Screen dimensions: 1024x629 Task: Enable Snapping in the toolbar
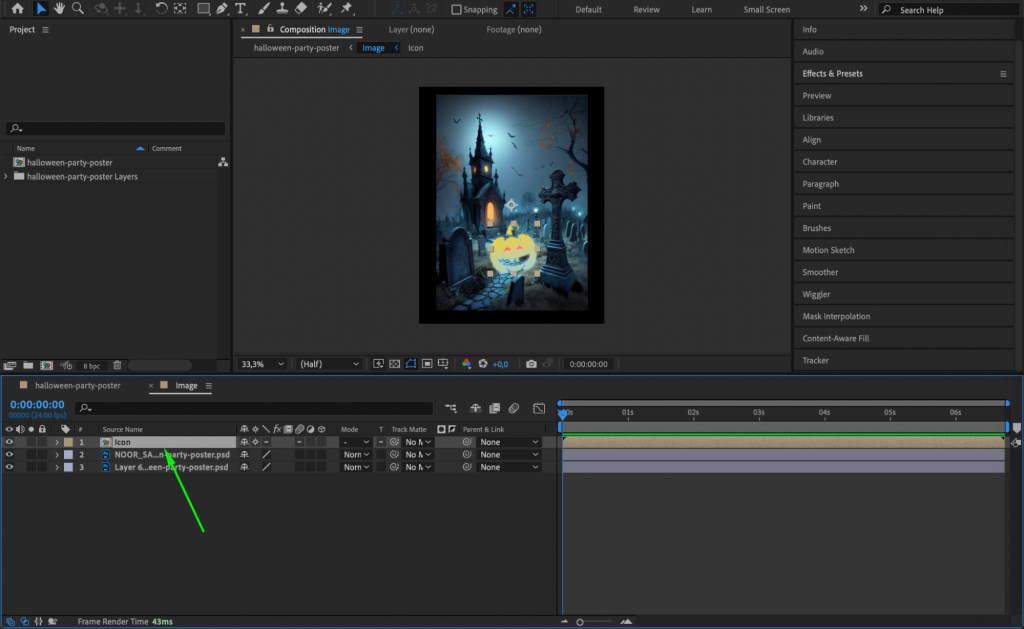pyautogui.click(x=455, y=9)
